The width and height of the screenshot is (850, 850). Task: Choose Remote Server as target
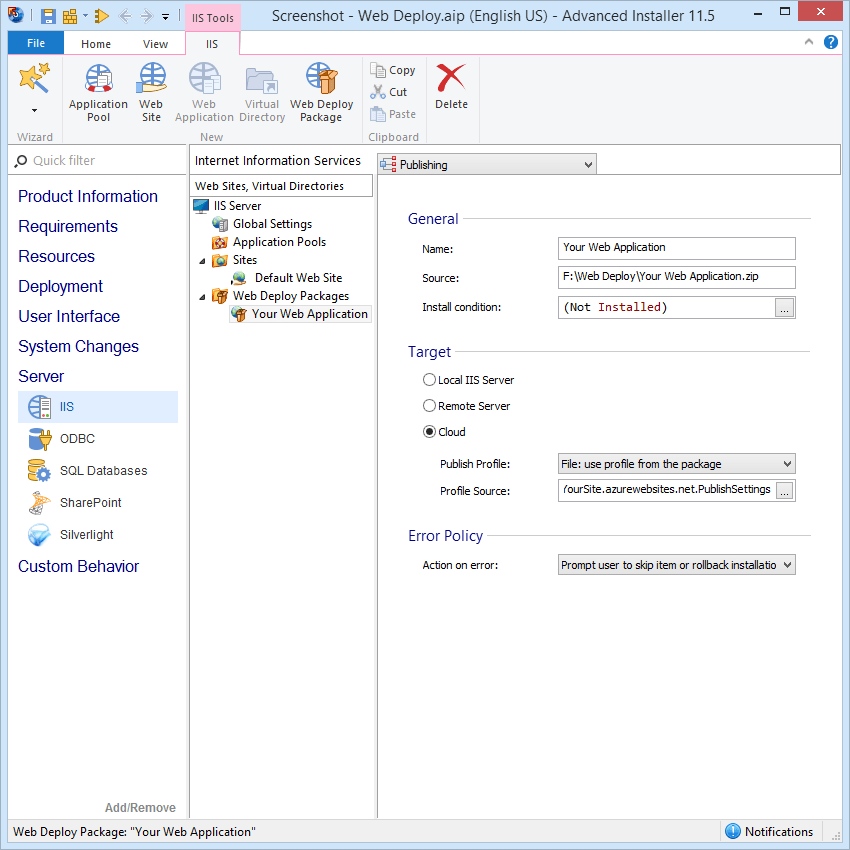430,405
